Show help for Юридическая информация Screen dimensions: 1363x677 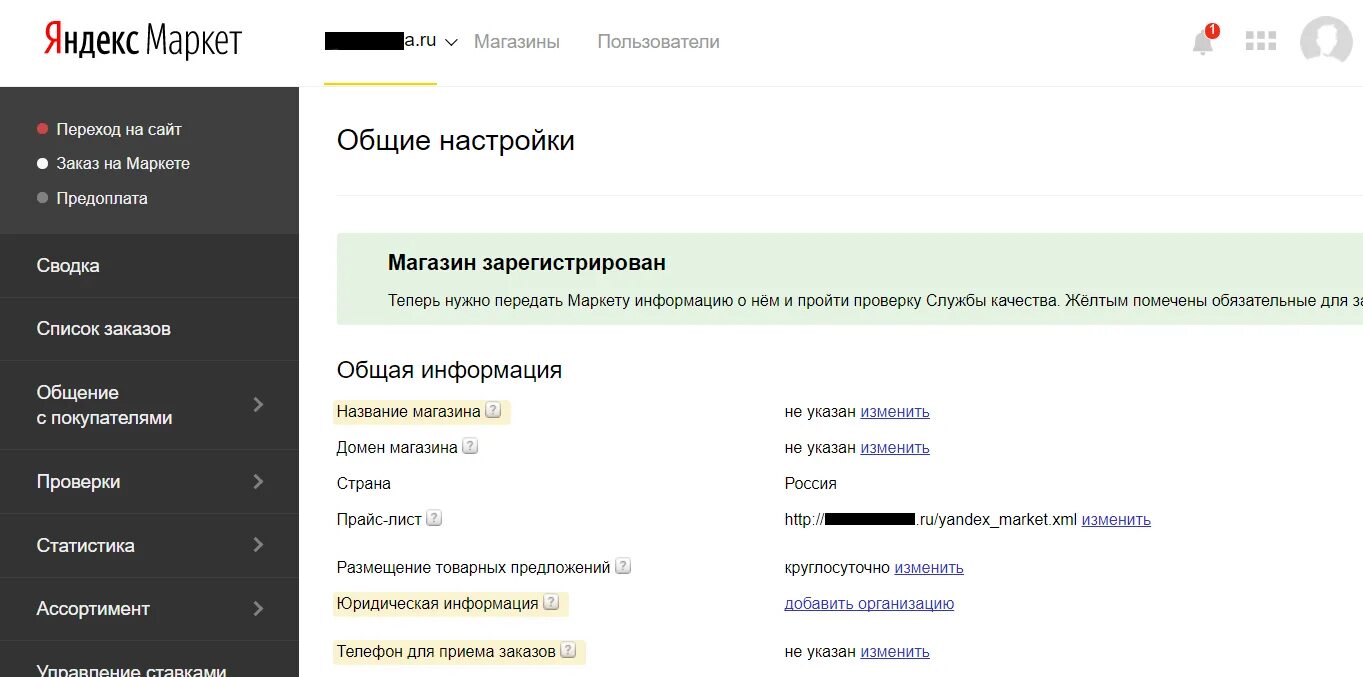pos(550,602)
